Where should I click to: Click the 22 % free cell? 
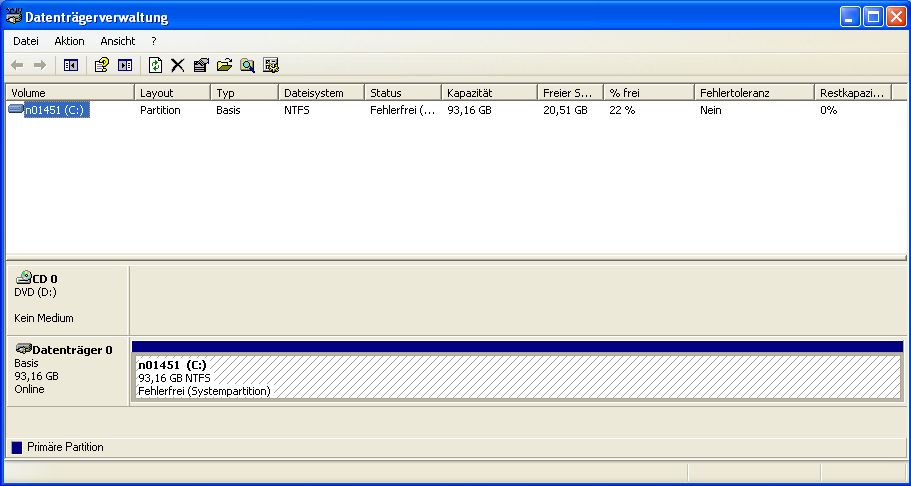pyautogui.click(x=622, y=110)
